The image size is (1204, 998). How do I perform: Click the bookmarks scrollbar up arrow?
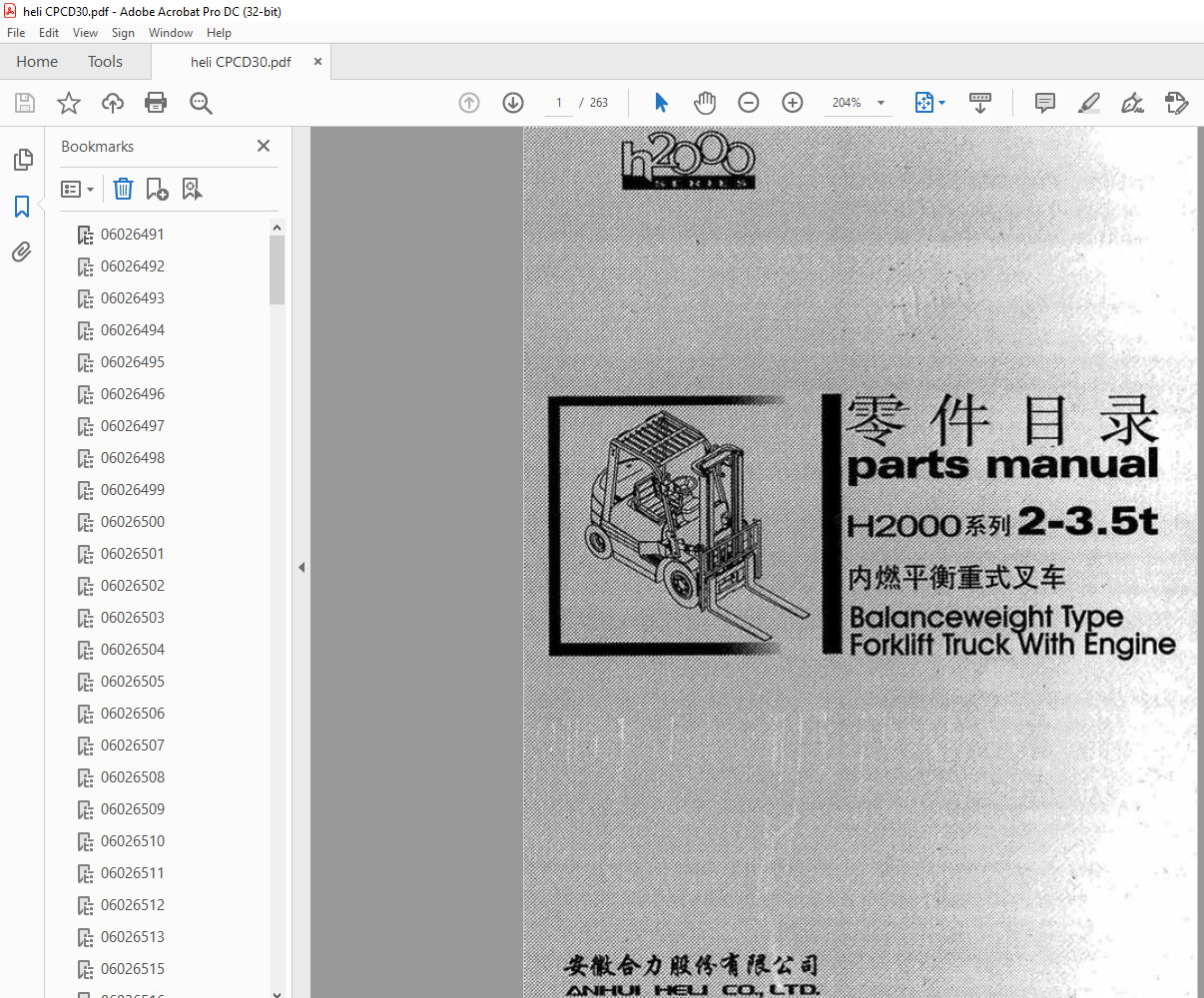pyautogui.click(x=277, y=228)
